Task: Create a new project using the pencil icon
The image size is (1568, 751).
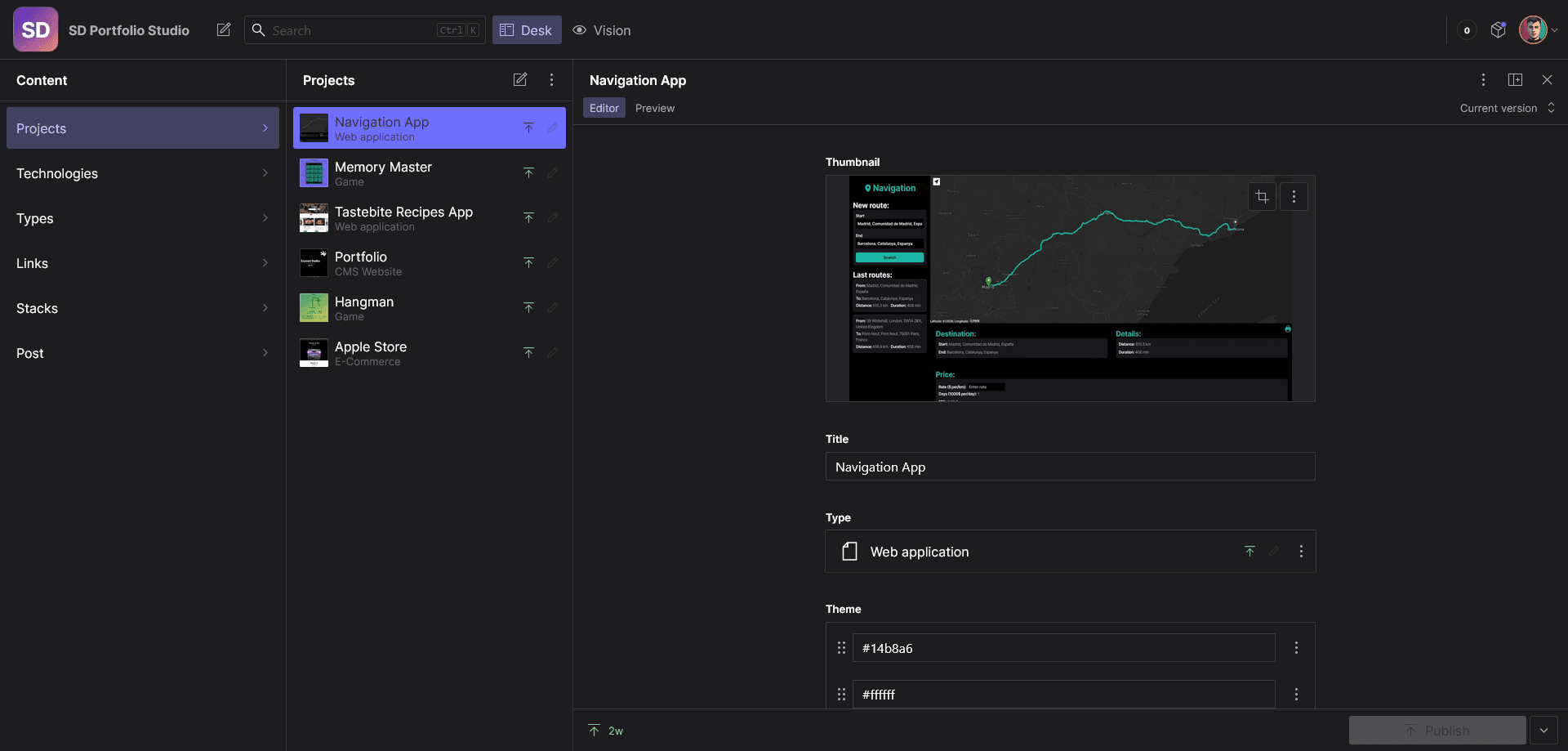Action: click(x=520, y=79)
